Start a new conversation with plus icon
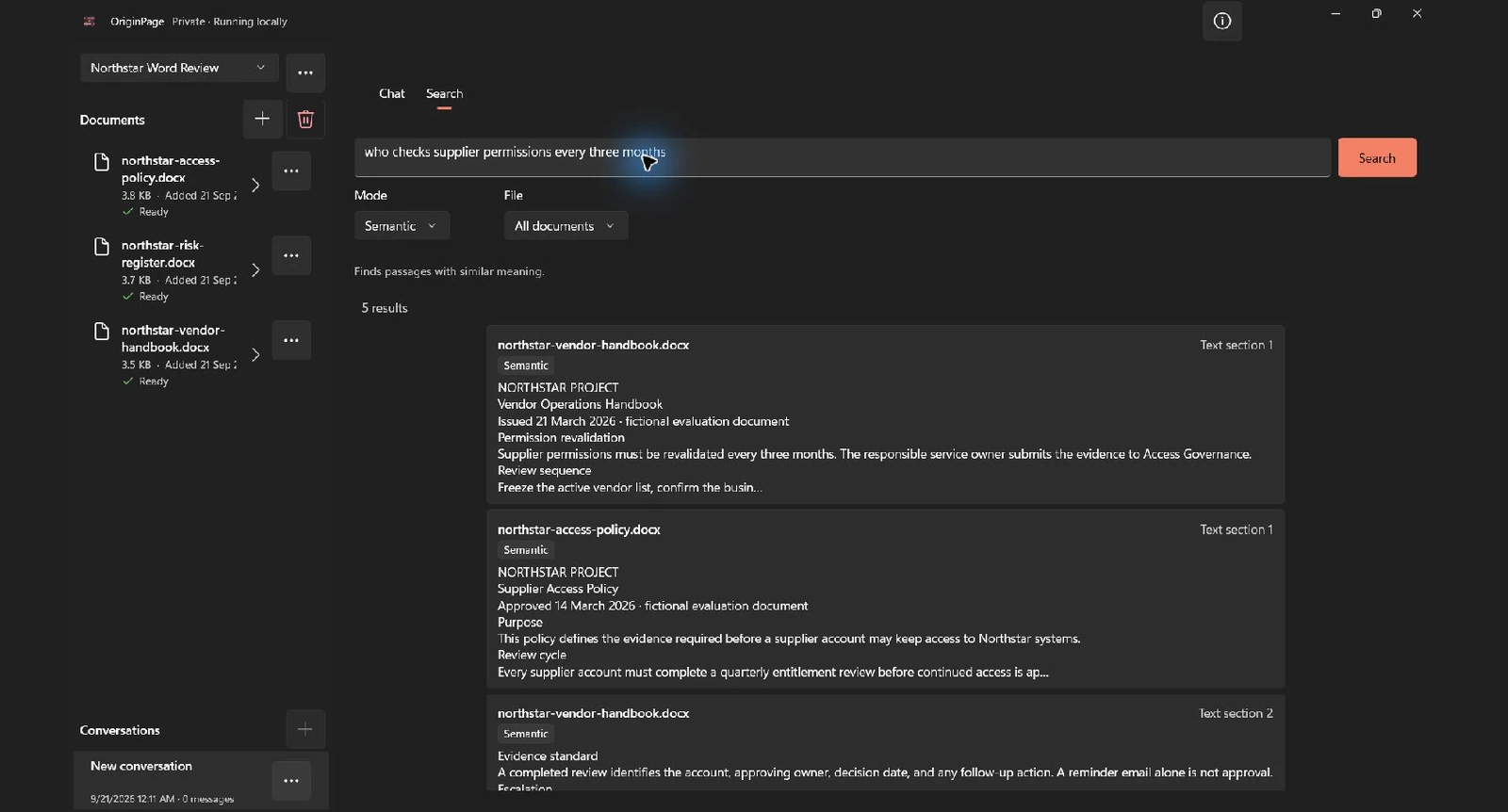This screenshot has width=1508, height=812. [304, 729]
